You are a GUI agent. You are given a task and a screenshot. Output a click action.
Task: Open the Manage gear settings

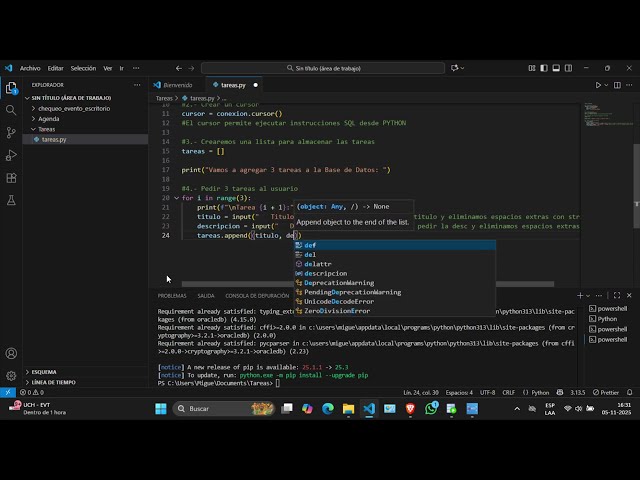click(x=11, y=376)
